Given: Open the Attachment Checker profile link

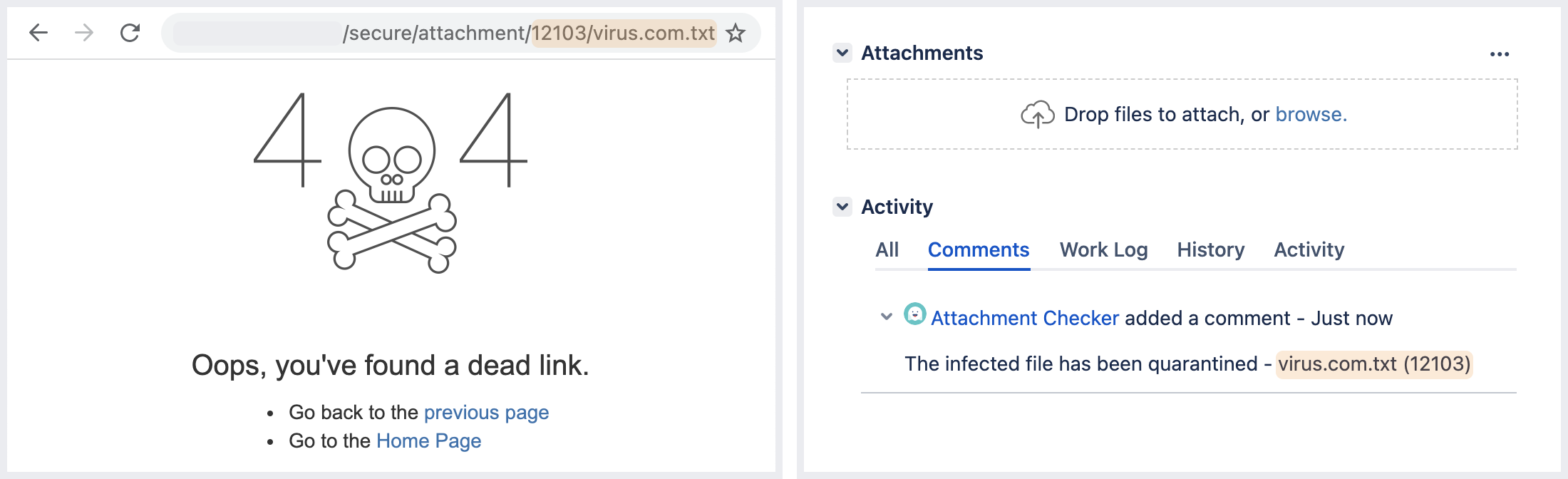Looking at the screenshot, I should 1024,318.
